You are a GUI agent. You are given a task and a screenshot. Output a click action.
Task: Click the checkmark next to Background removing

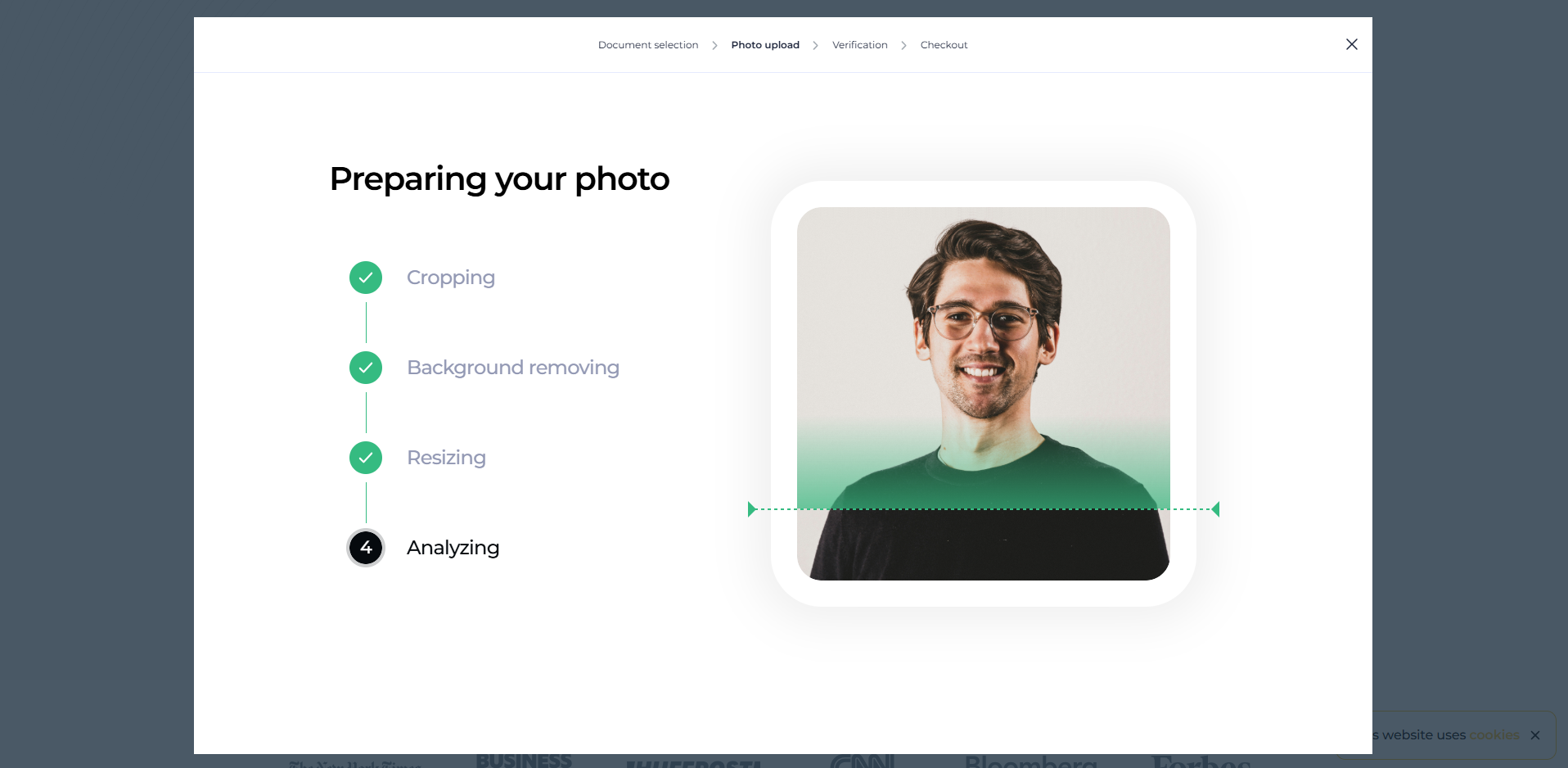[365, 368]
